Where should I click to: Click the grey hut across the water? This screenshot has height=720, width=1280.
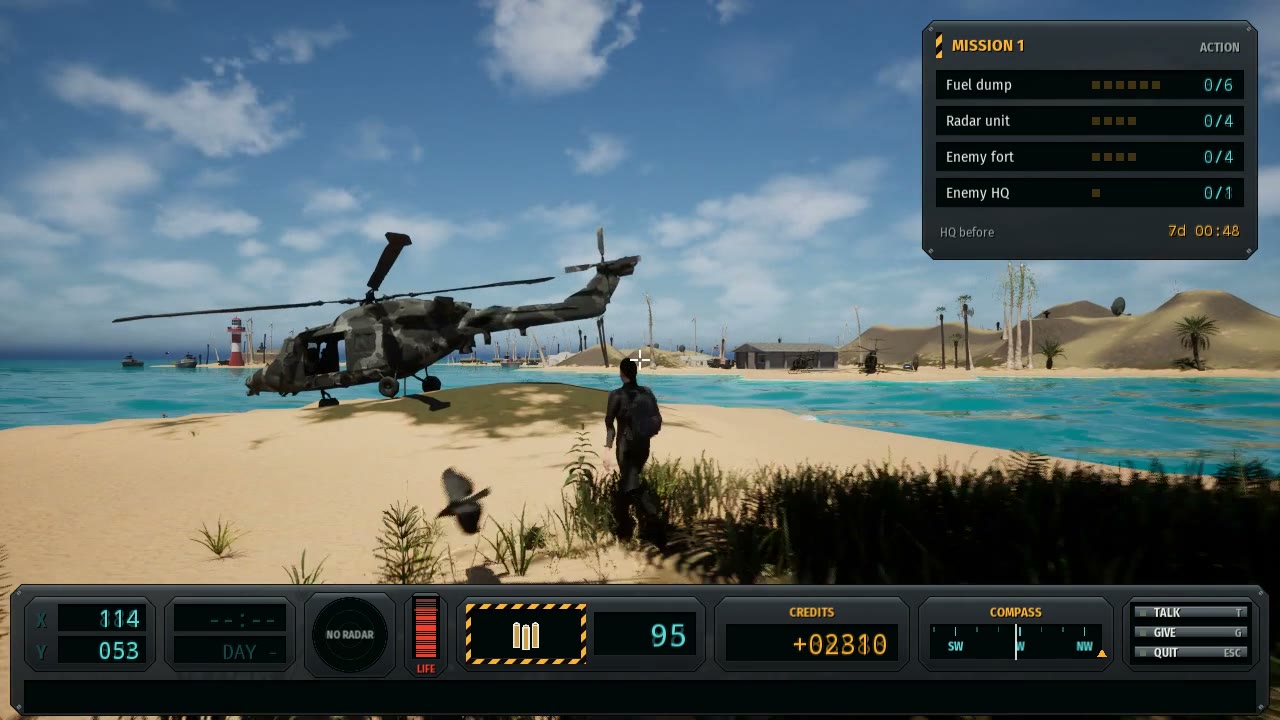point(786,355)
